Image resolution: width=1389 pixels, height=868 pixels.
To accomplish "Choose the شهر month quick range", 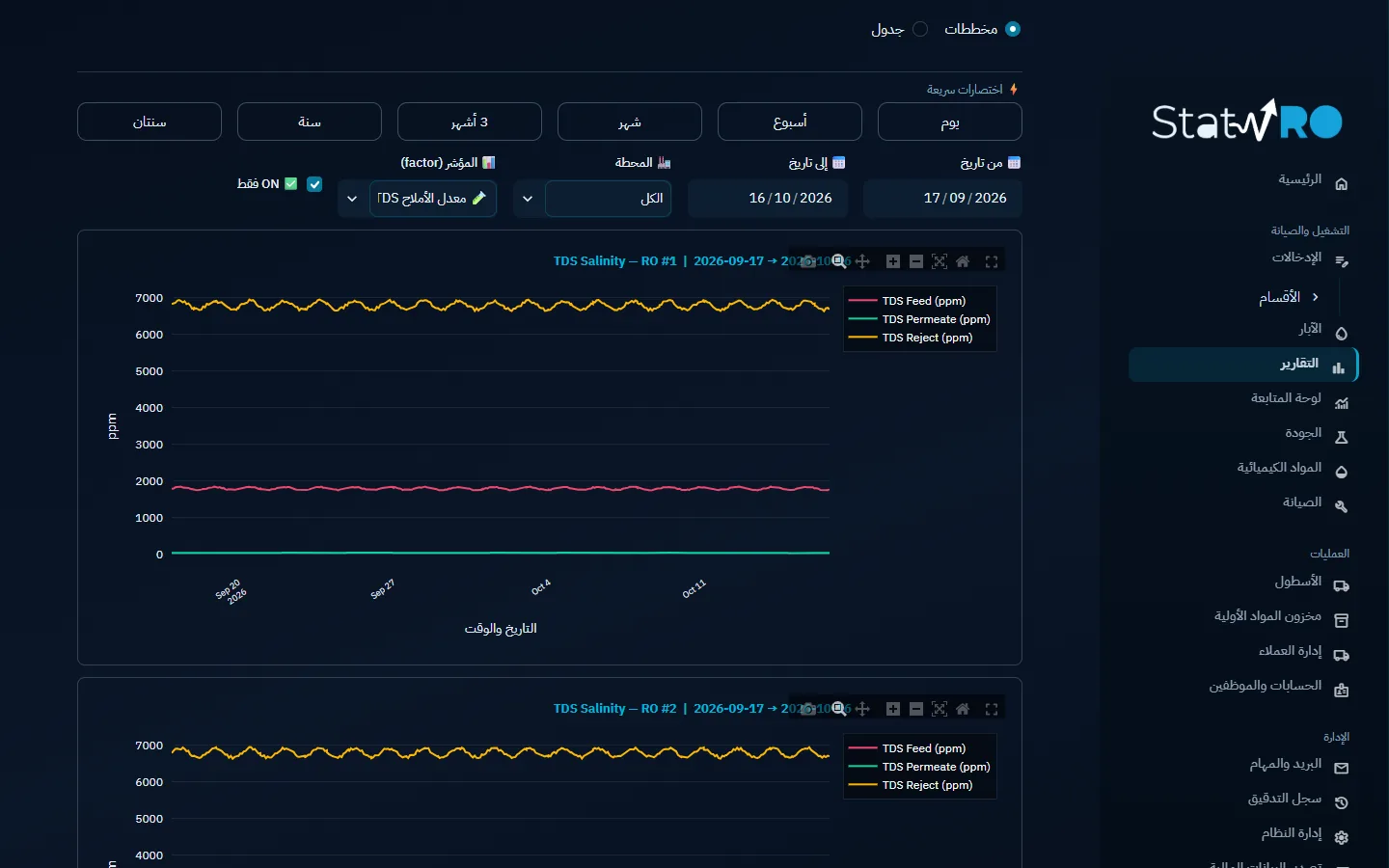I will 630,122.
